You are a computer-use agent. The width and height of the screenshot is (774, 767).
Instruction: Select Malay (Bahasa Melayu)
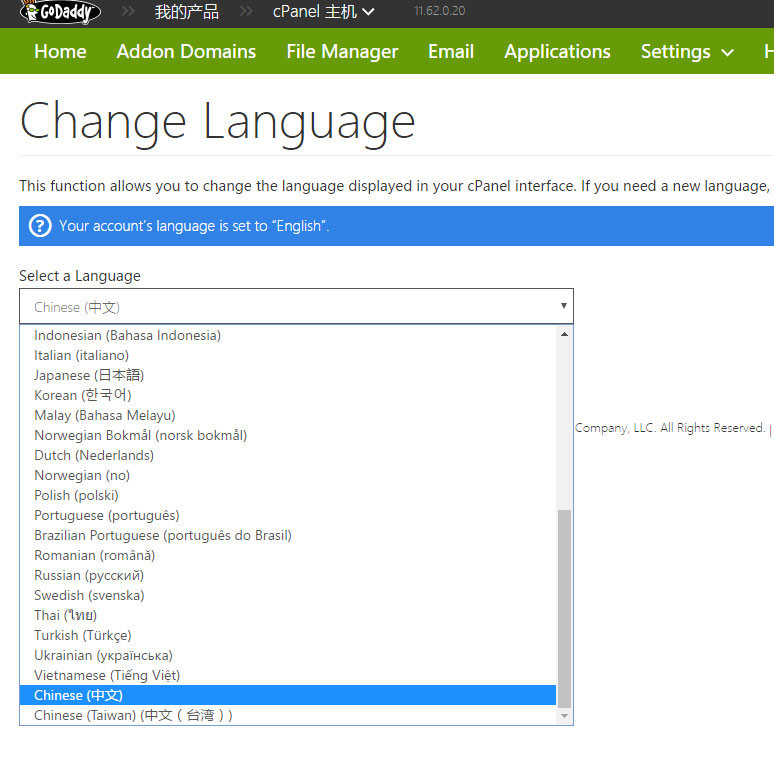(x=288, y=416)
